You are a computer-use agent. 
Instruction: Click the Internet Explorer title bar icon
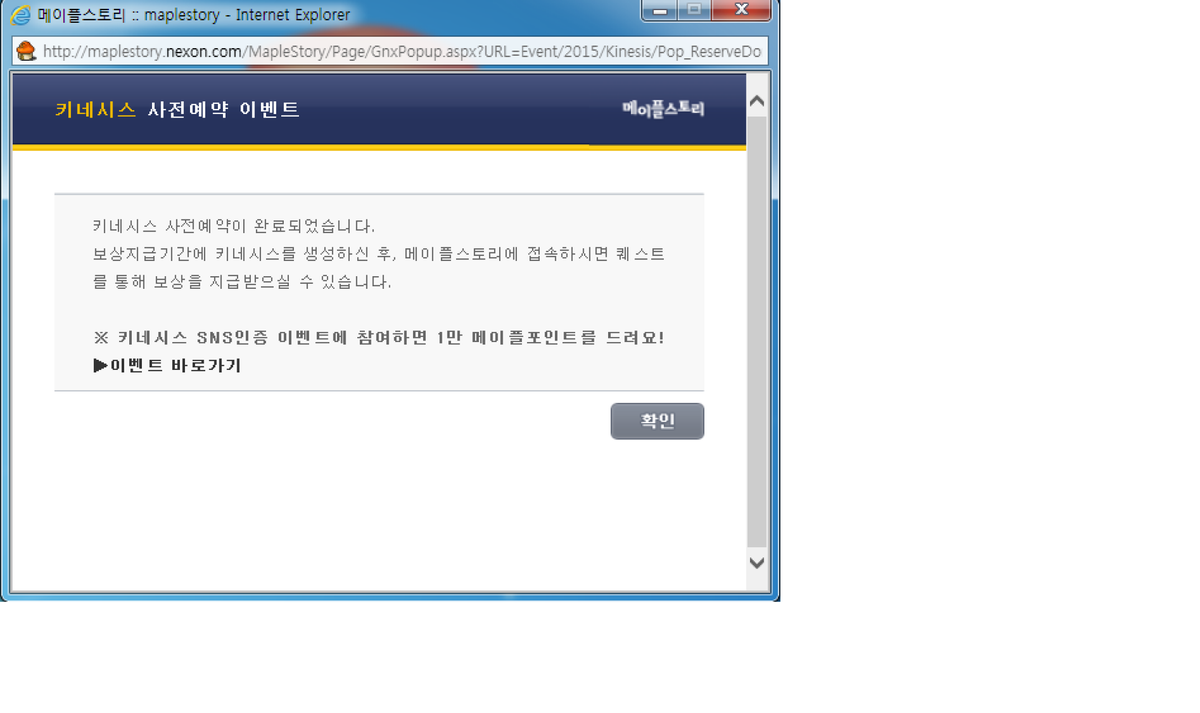coord(20,15)
